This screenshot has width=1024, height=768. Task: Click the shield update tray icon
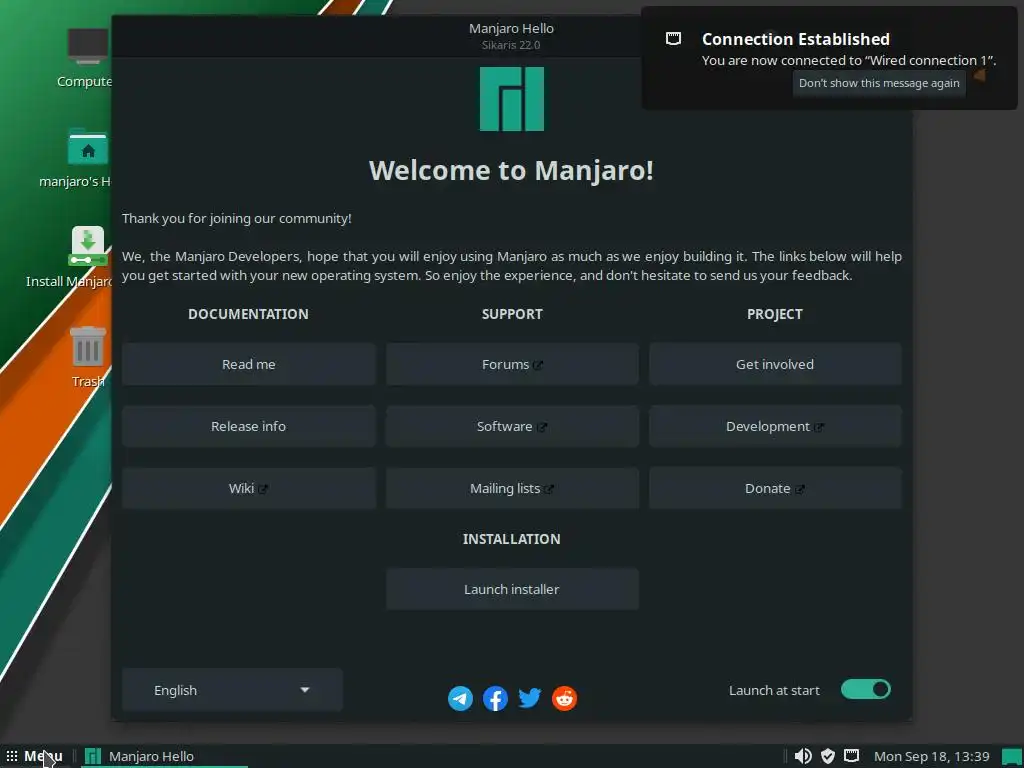click(827, 756)
